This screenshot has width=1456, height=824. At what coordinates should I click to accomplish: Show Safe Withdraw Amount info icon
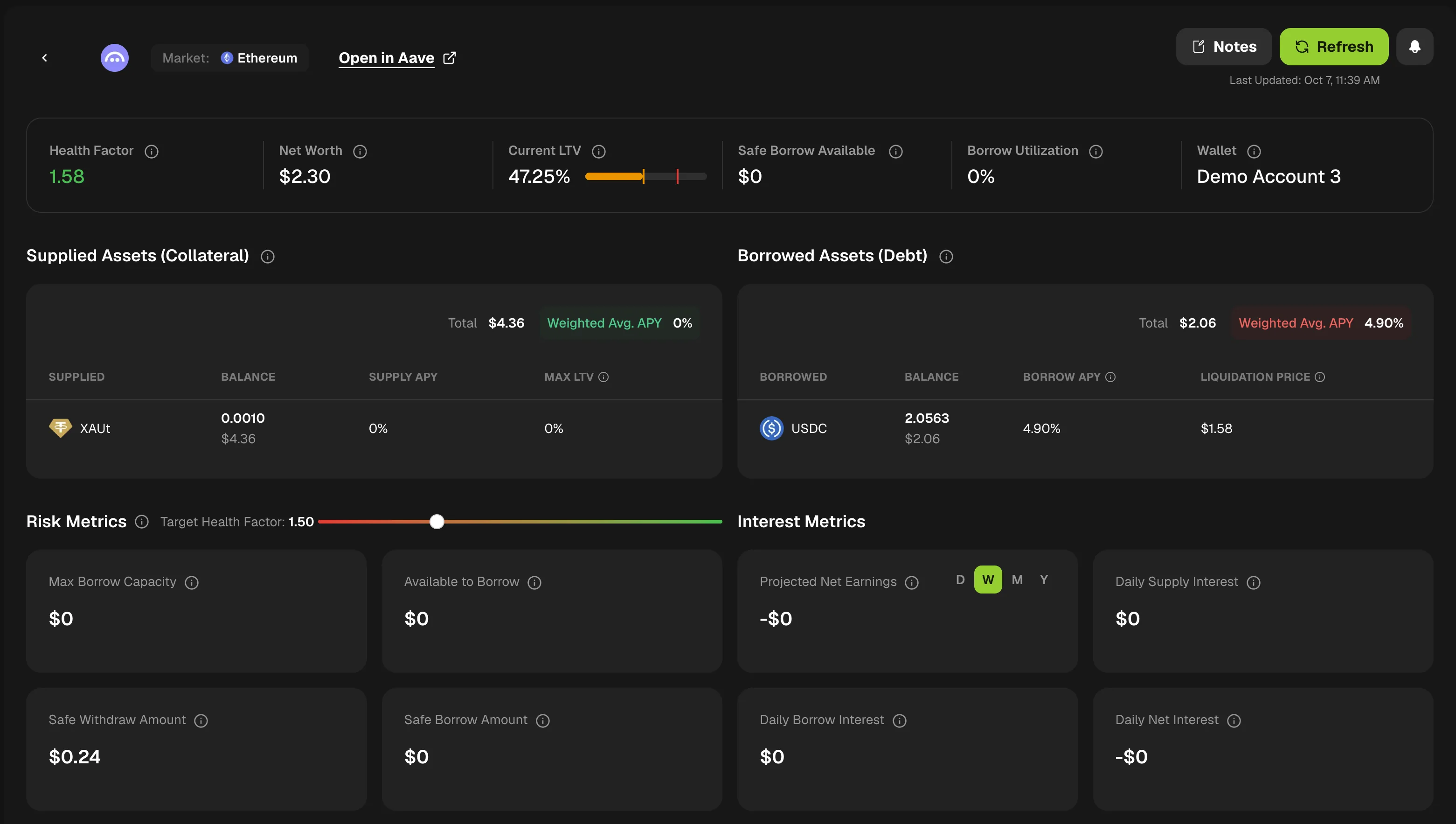[x=201, y=720]
